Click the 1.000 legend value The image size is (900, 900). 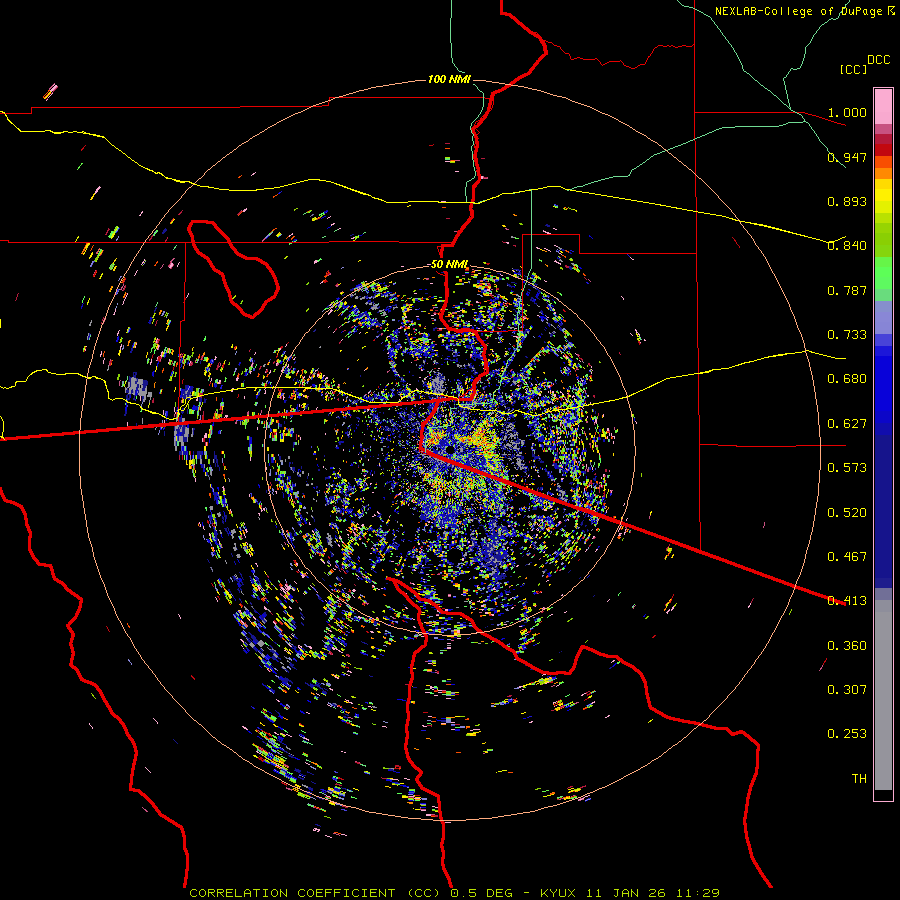coord(847,112)
